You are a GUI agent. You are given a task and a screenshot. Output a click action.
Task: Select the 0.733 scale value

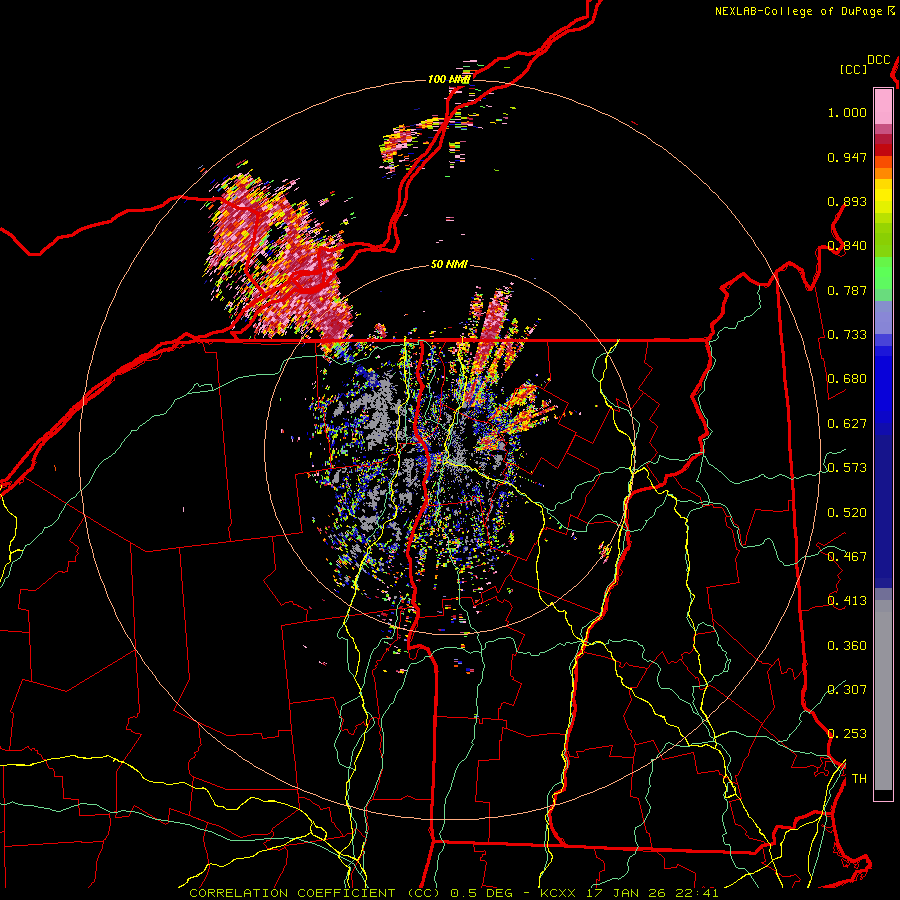[847, 335]
